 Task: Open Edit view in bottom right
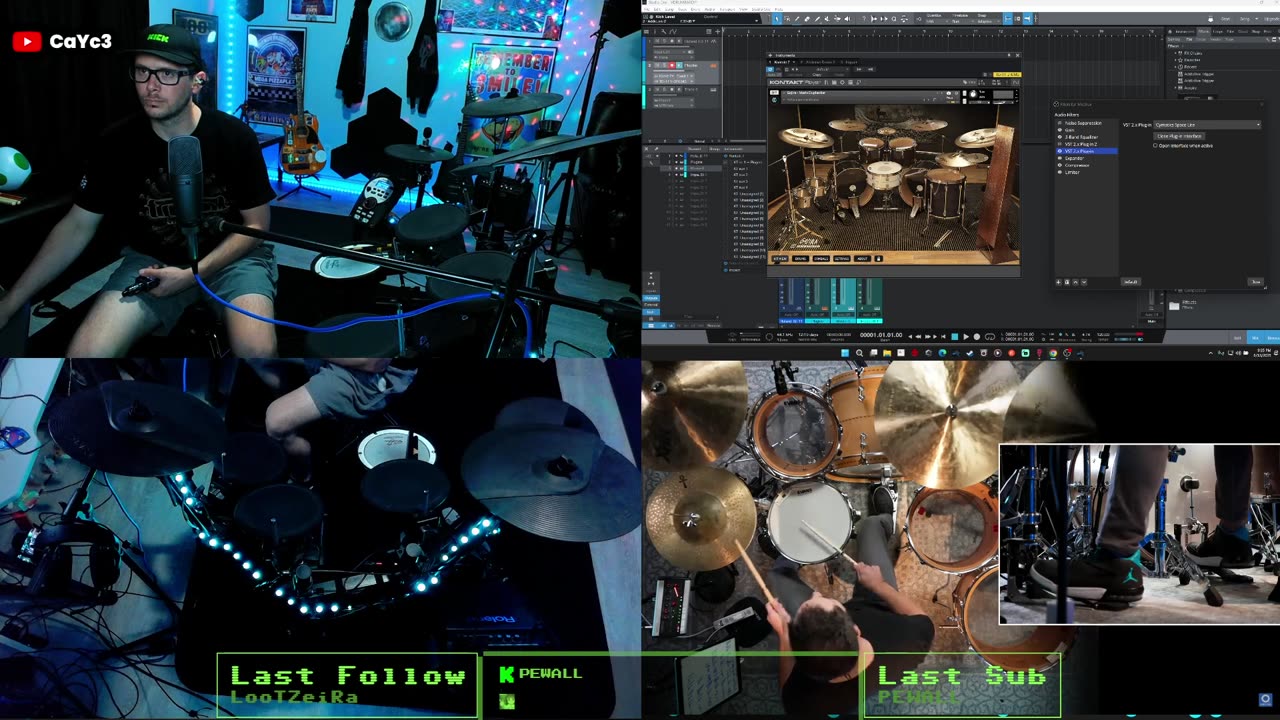1237,338
